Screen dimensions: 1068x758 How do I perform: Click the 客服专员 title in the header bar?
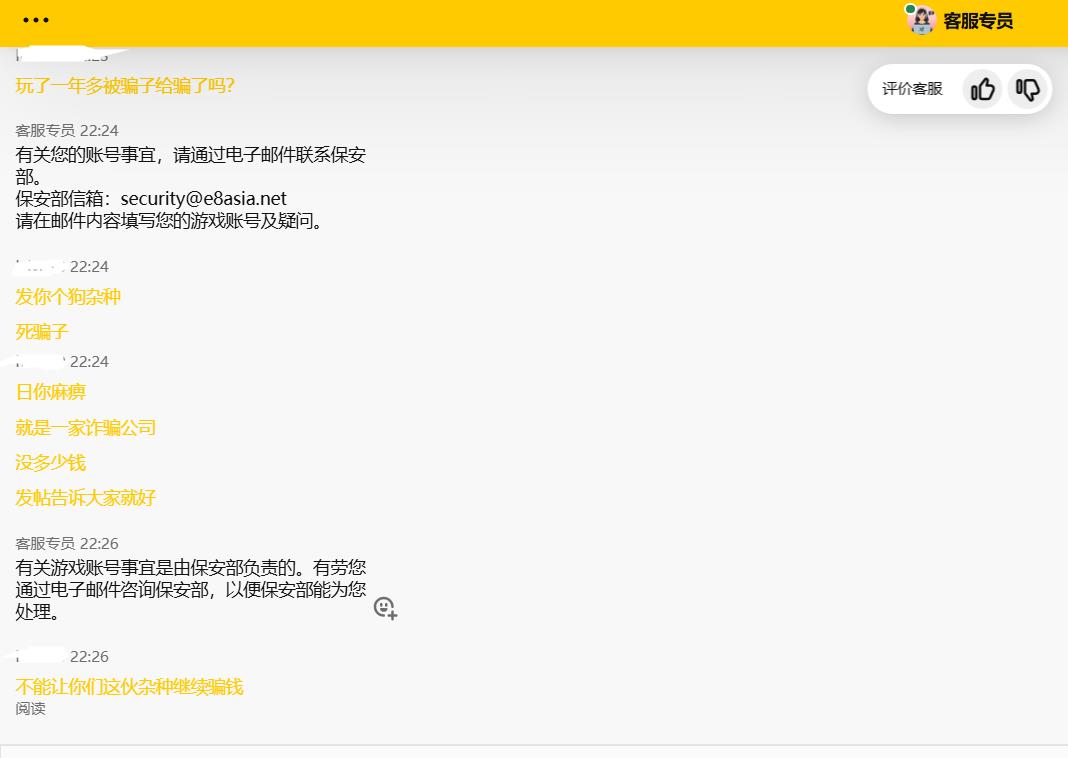(x=978, y=20)
